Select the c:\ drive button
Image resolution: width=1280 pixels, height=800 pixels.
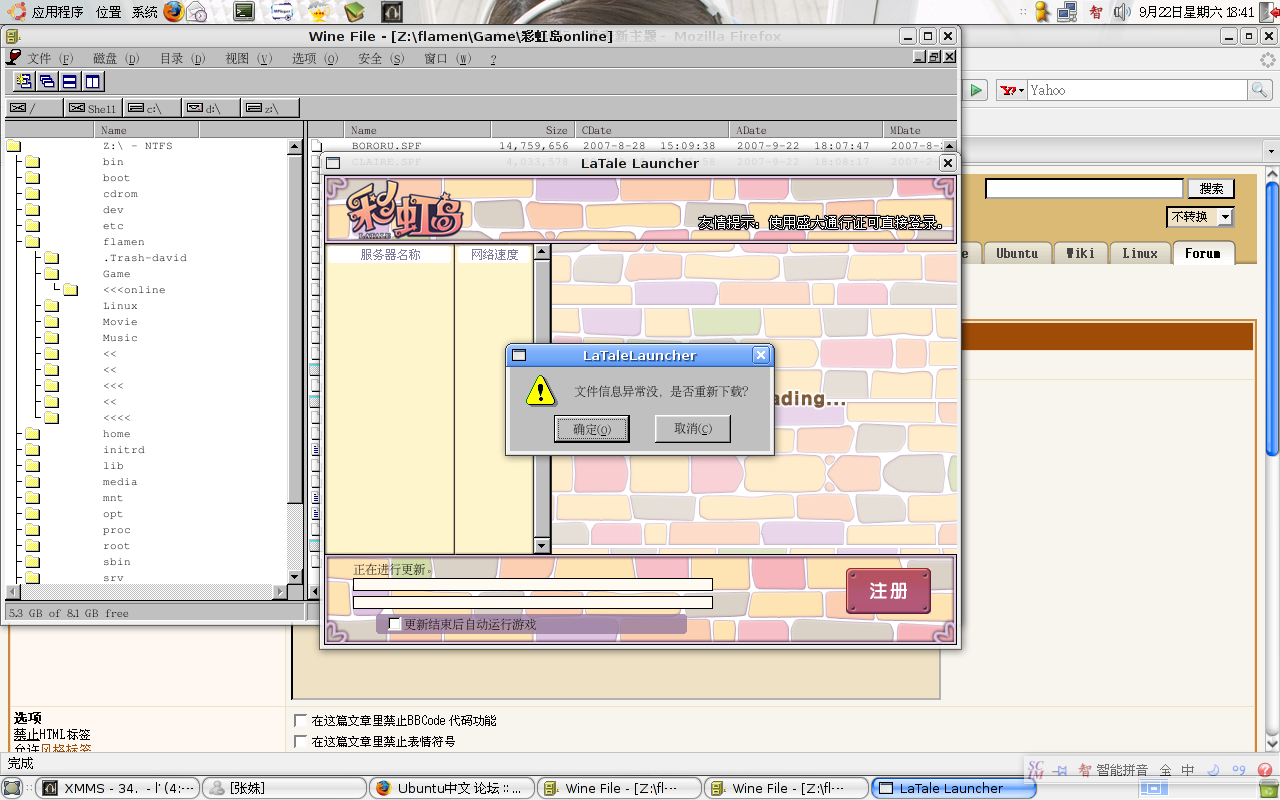[150, 107]
